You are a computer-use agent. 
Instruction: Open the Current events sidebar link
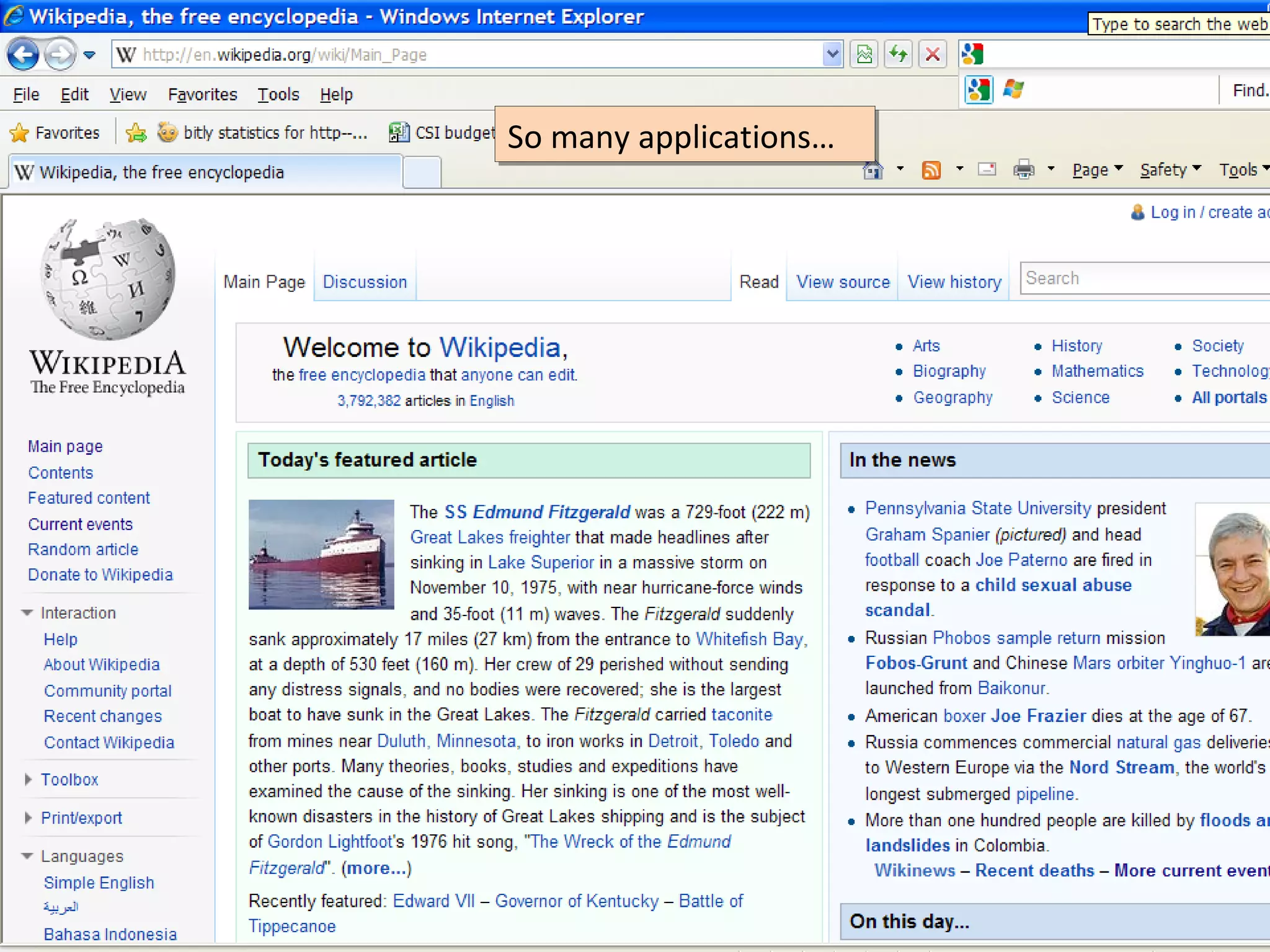(81, 524)
